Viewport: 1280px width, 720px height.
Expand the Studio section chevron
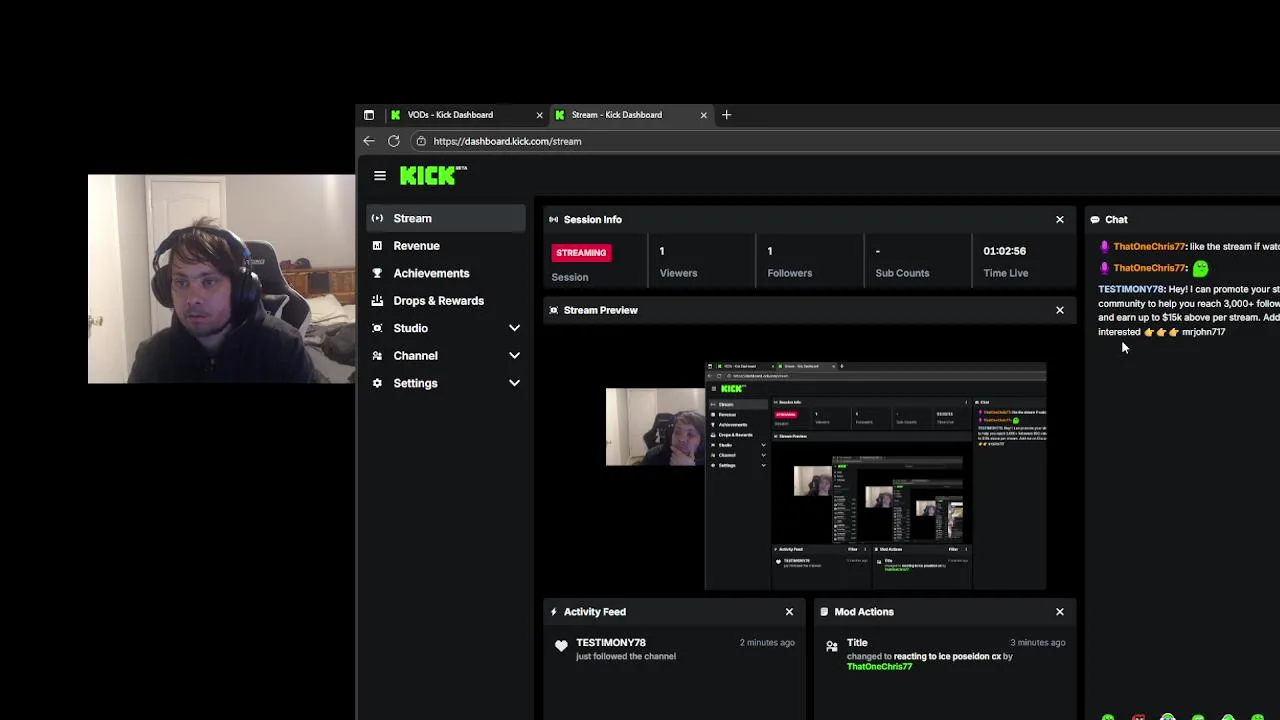pyautogui.click(x=514, y=328)
